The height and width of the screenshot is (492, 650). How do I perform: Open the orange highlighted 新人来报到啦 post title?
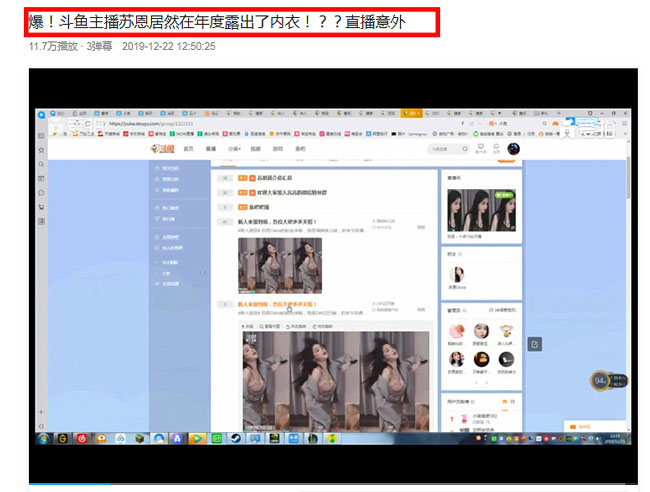277,304
